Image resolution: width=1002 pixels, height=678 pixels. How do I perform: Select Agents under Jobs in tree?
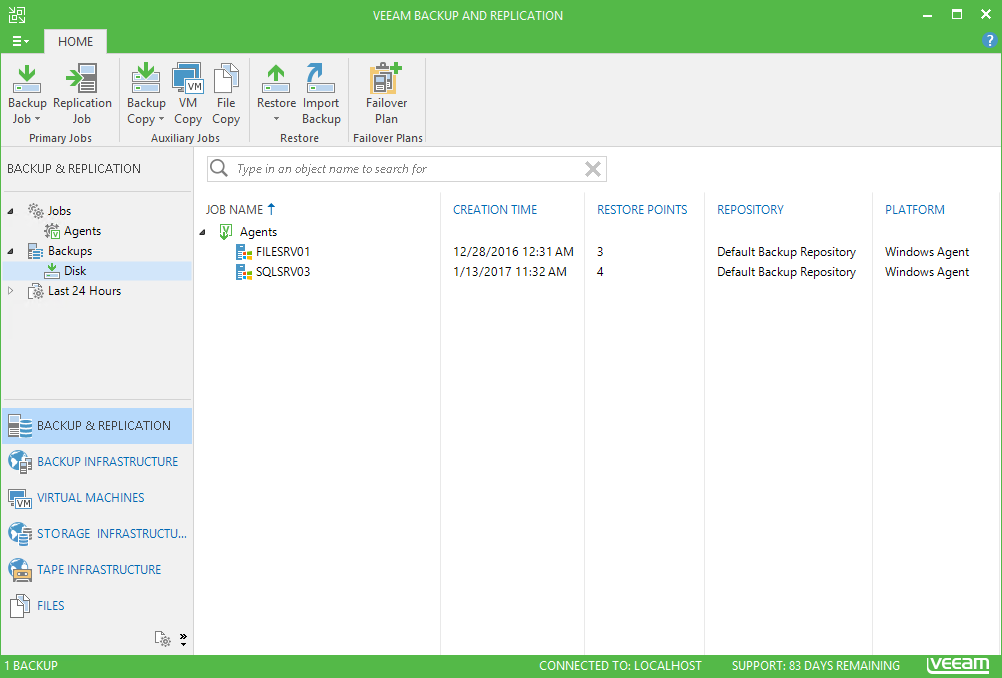pos(82,231)
